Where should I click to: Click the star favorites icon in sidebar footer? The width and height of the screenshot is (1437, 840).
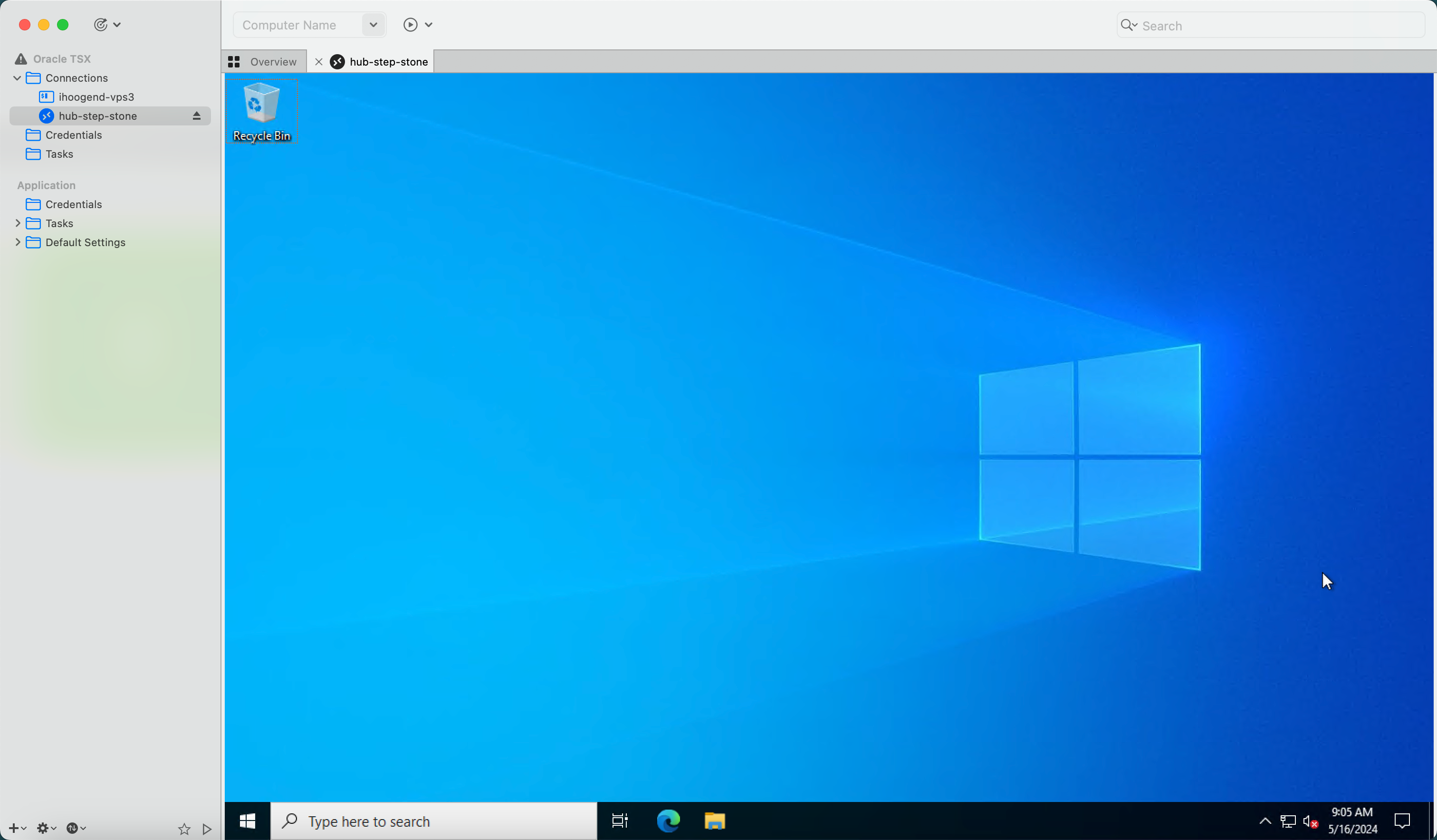(x=183, y=829)
